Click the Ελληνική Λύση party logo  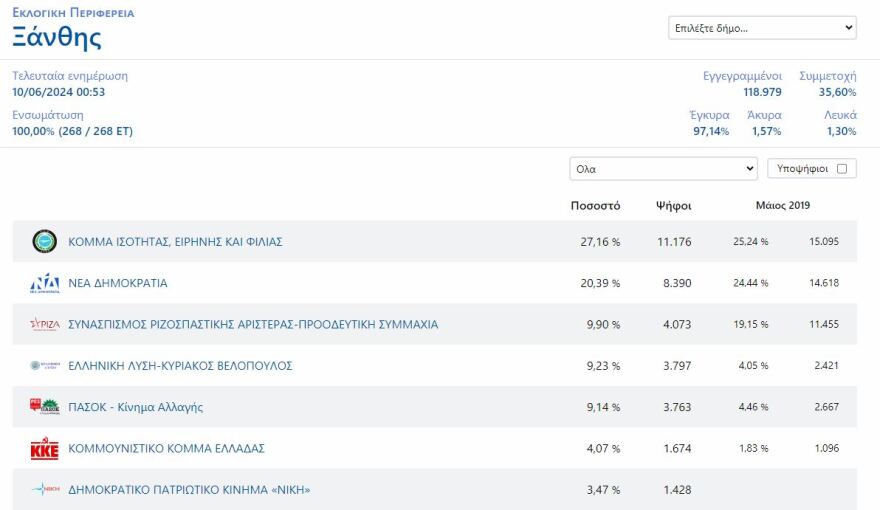click(x=45, y=366)
